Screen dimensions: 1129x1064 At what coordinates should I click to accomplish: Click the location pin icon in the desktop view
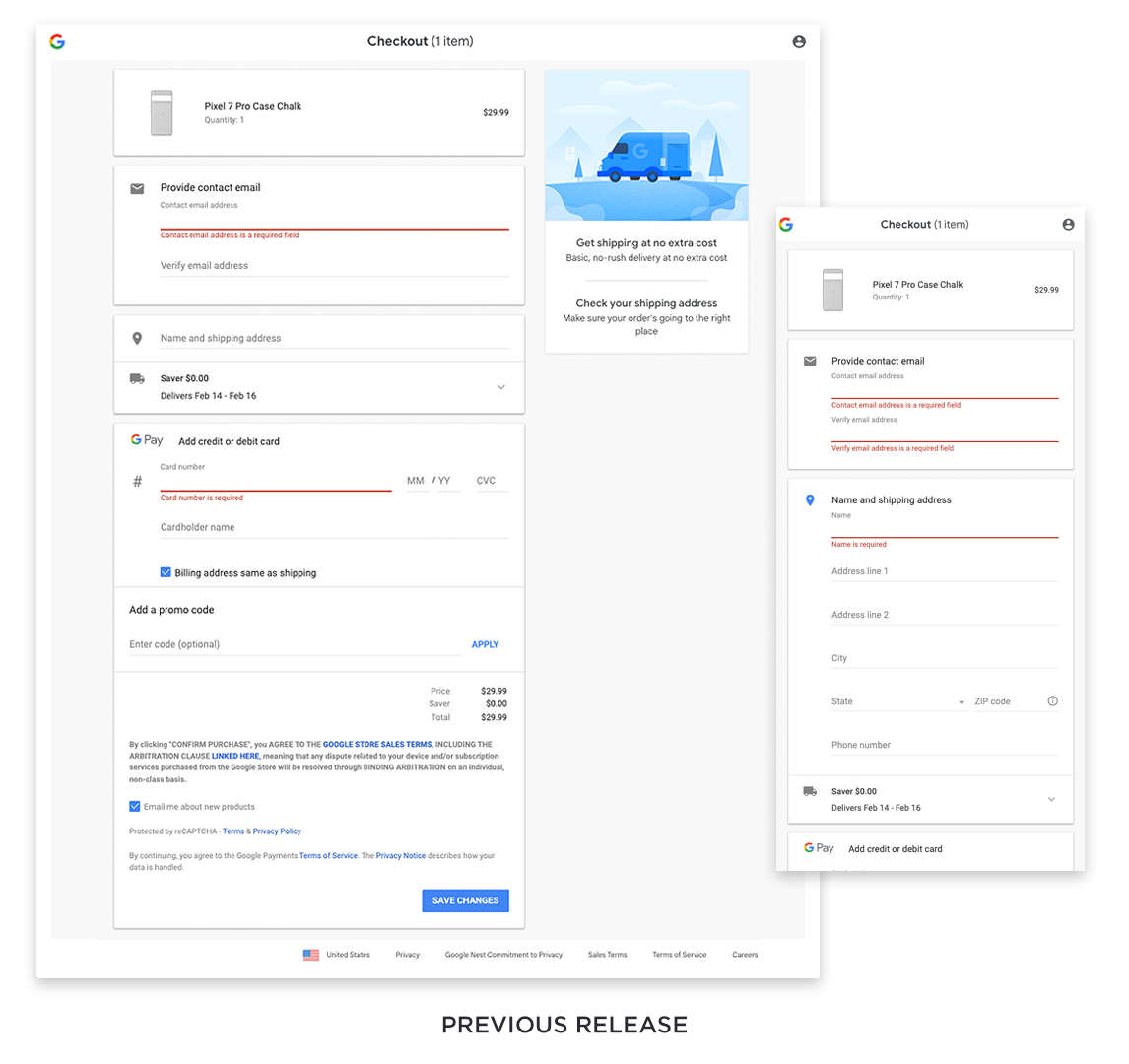click(137, 338)
